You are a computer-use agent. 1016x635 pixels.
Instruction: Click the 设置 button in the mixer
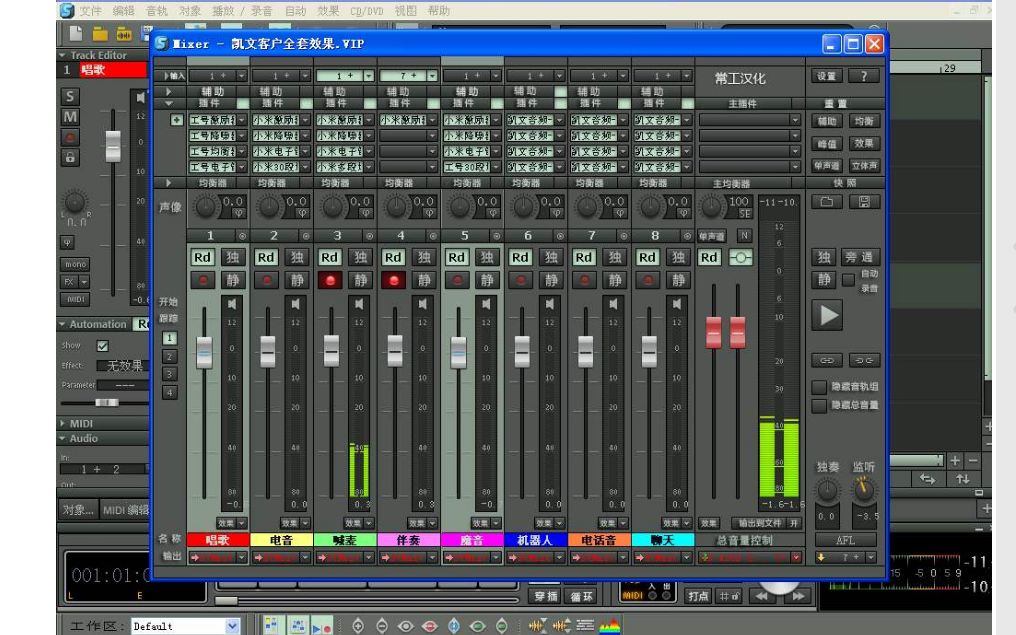pyautogui.click(x=827, y=76)
